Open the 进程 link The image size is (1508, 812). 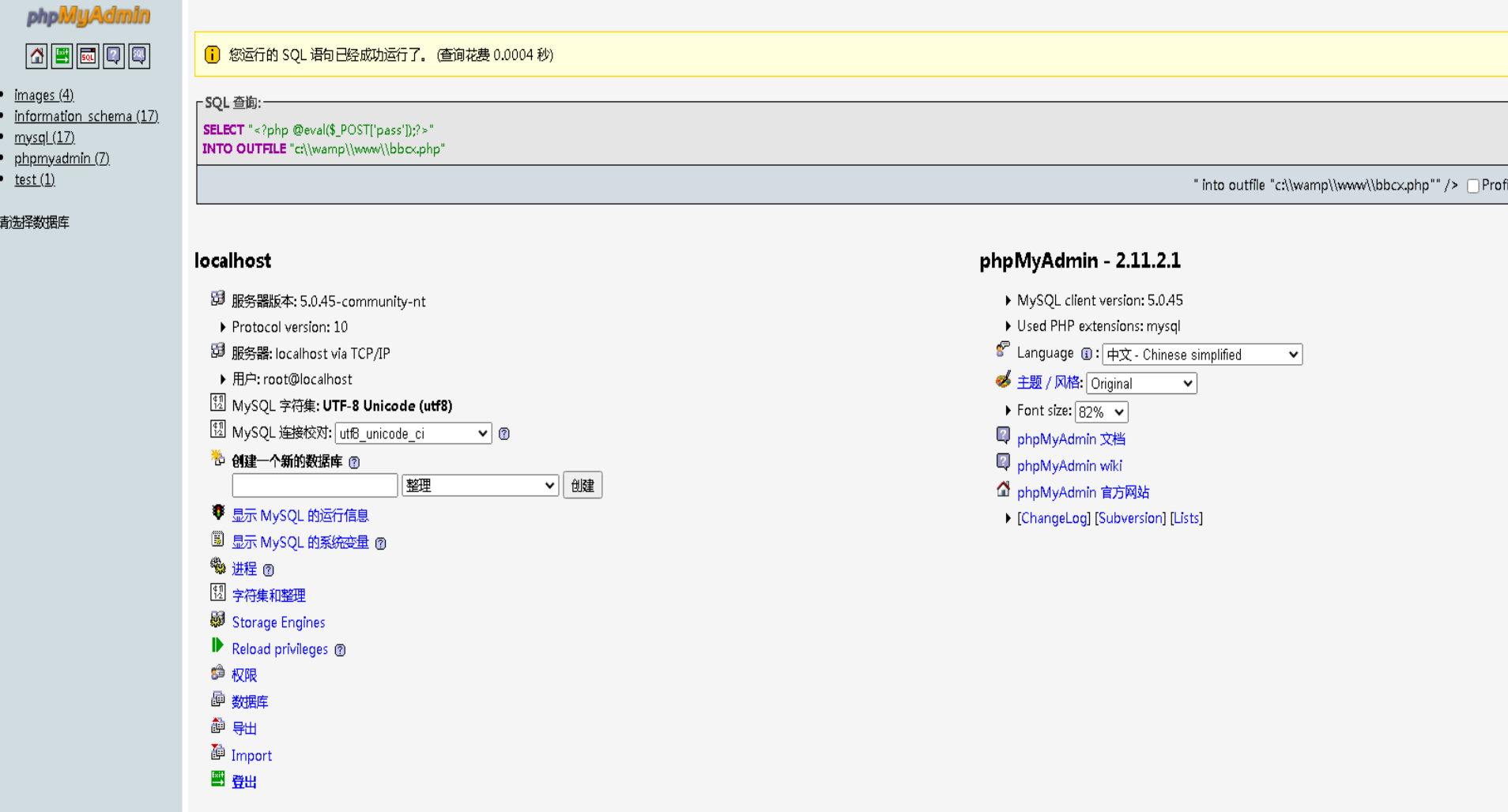click(244, 569)
